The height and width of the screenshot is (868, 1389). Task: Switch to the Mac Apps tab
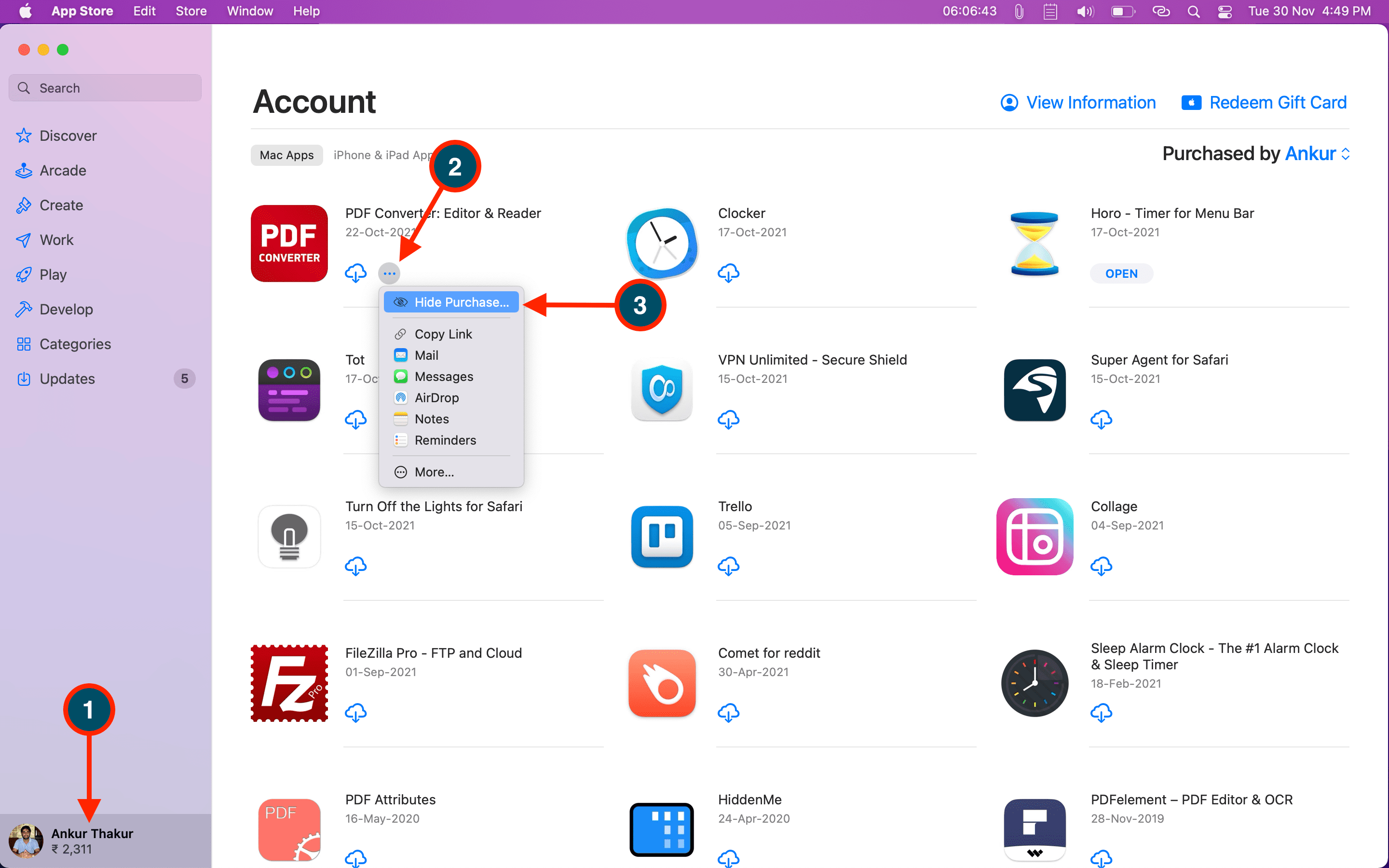286,155
